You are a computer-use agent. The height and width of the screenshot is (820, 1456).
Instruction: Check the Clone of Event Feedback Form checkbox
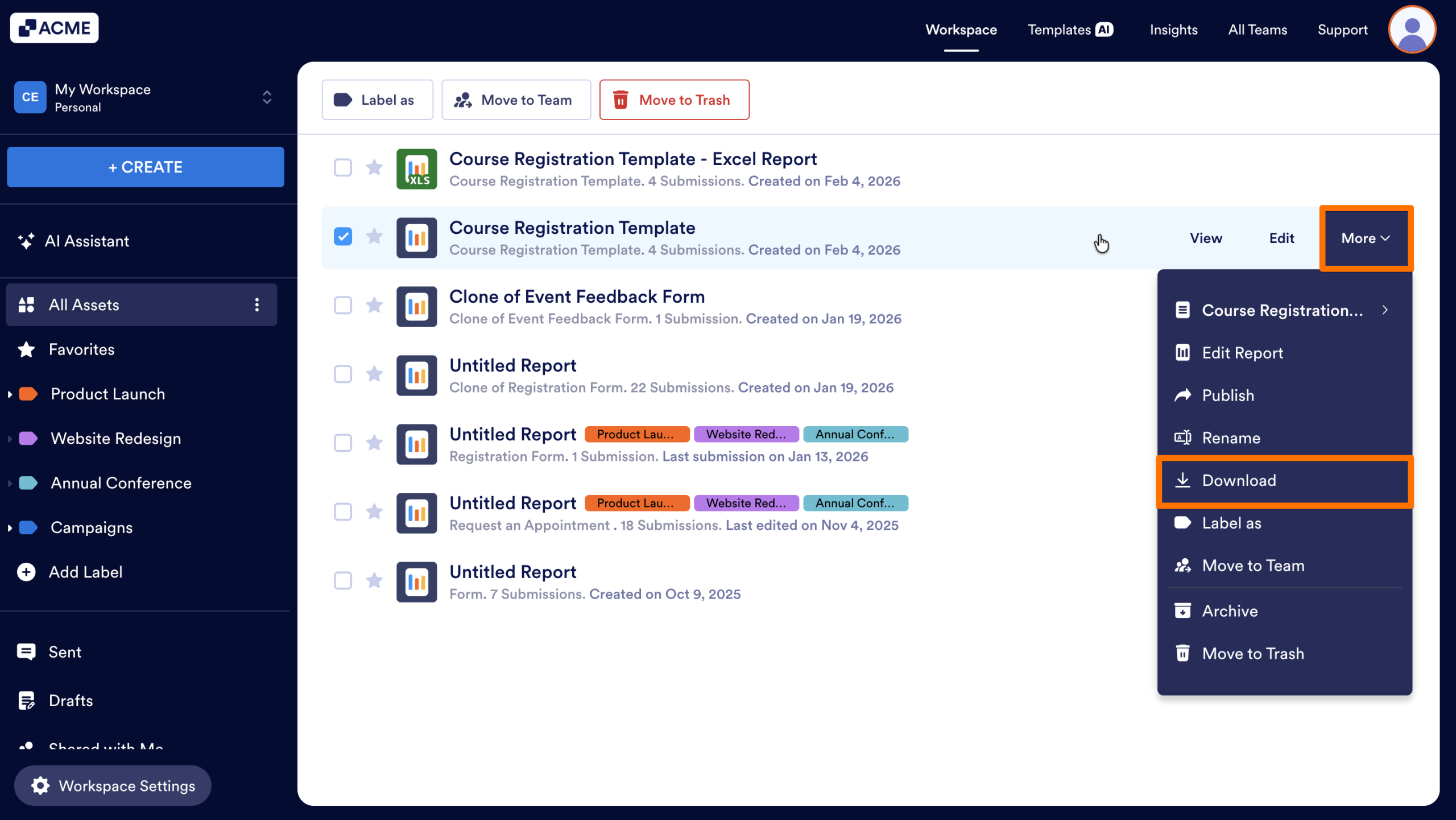point(343,306)
